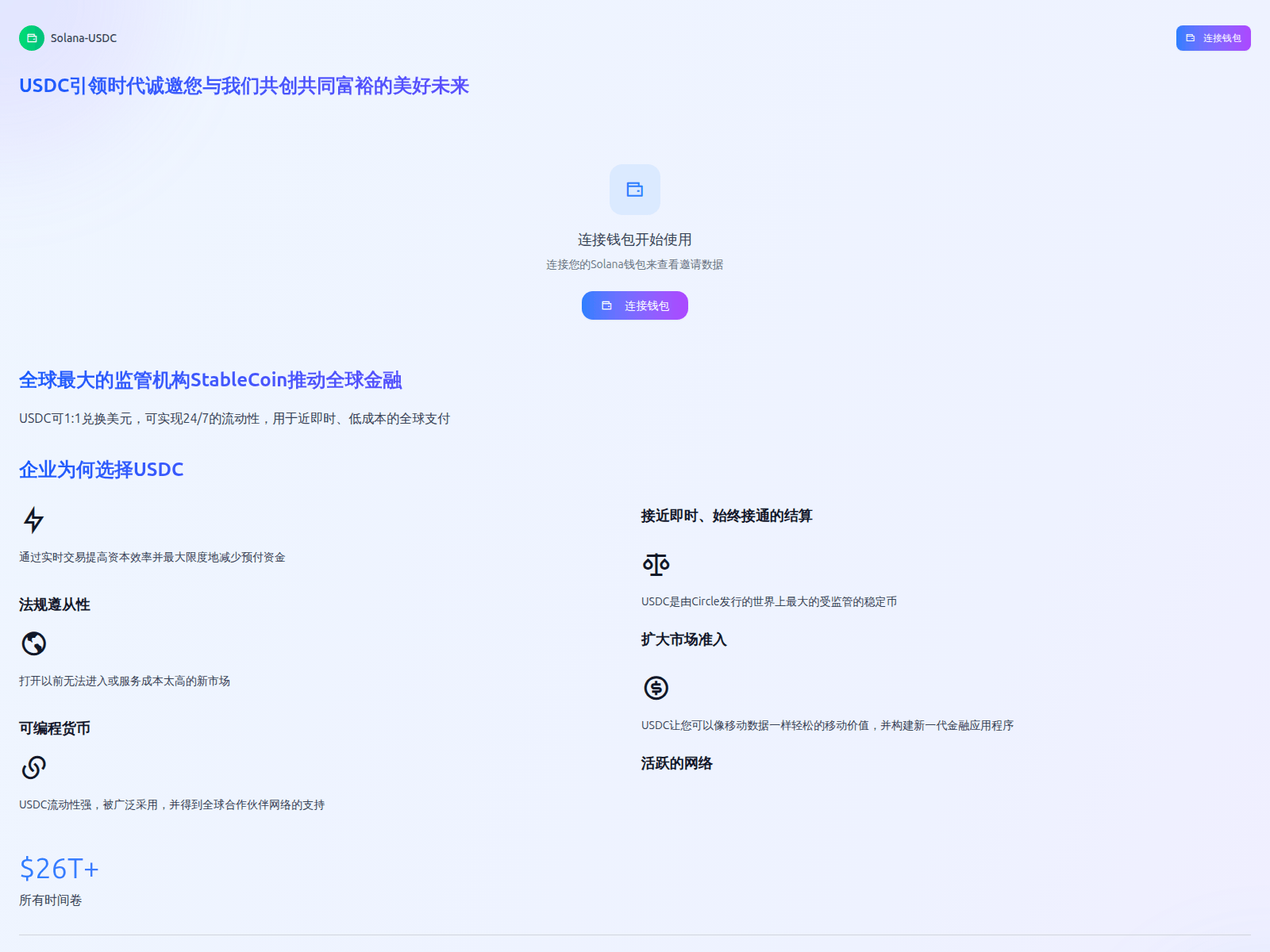Click the headline USDC引领时代诚邀您与我们共创共同富裕的美好未来

point(244,86)
